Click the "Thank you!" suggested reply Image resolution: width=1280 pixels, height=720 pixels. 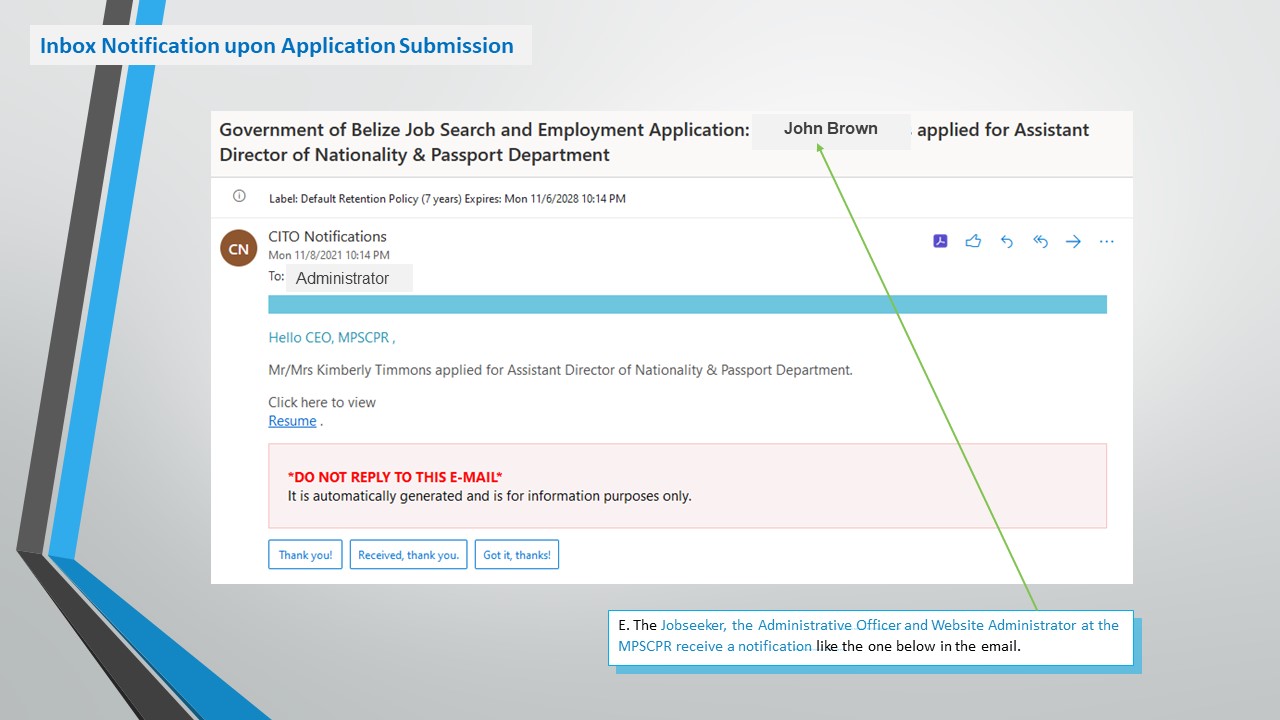tap(305, 555)
